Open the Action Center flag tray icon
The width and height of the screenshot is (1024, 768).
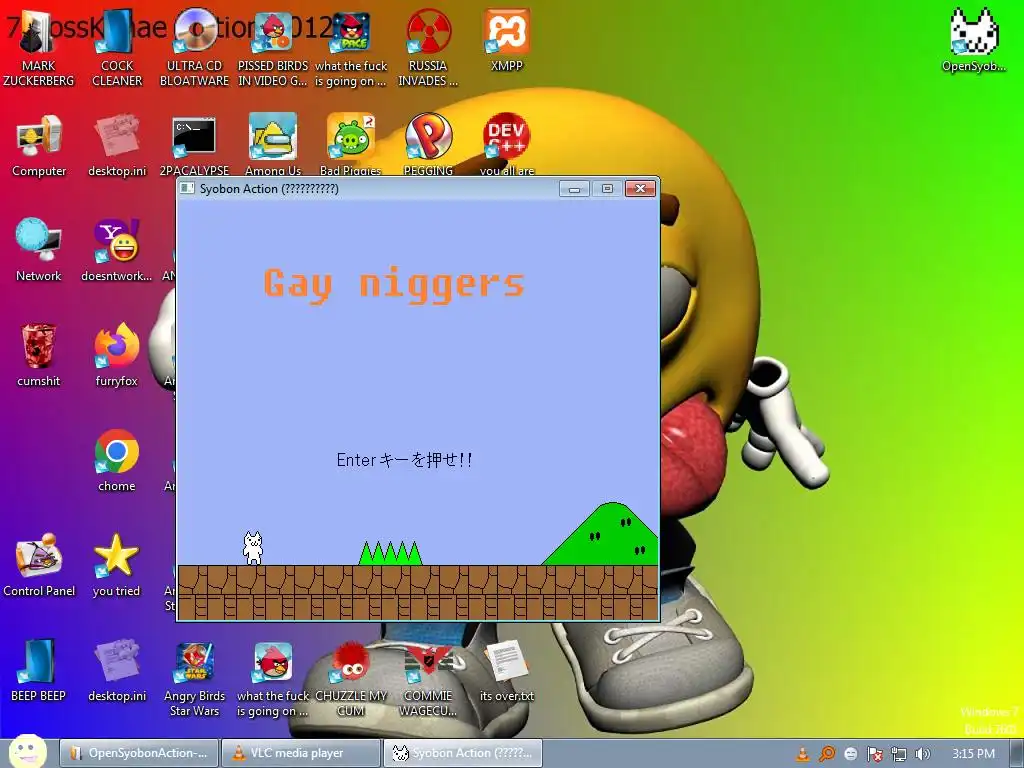tap(874, 754)
